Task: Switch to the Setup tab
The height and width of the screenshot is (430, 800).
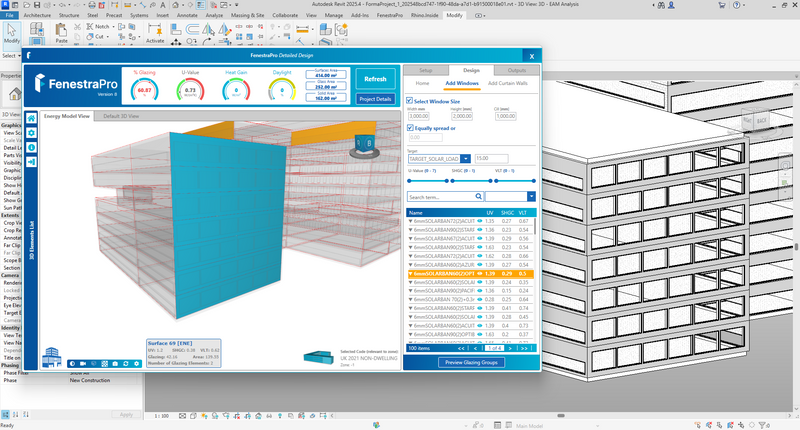Action: point(426,70)
